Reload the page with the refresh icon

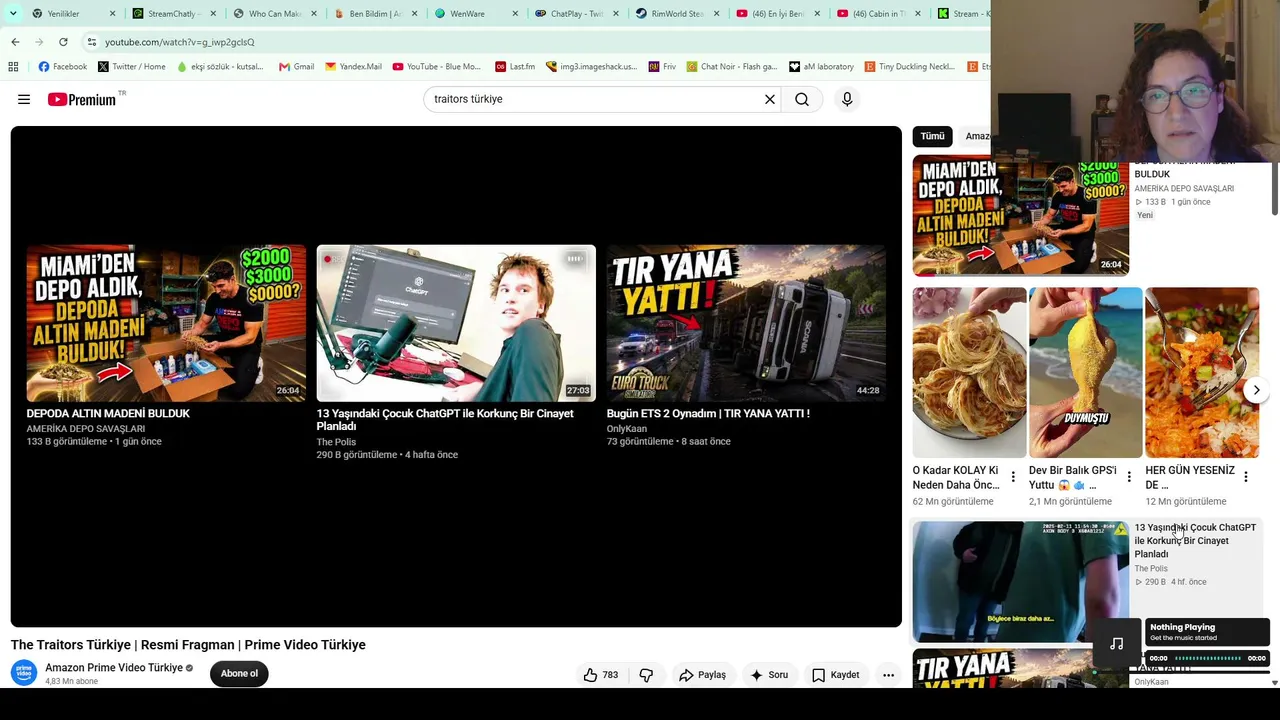(63, 42)
